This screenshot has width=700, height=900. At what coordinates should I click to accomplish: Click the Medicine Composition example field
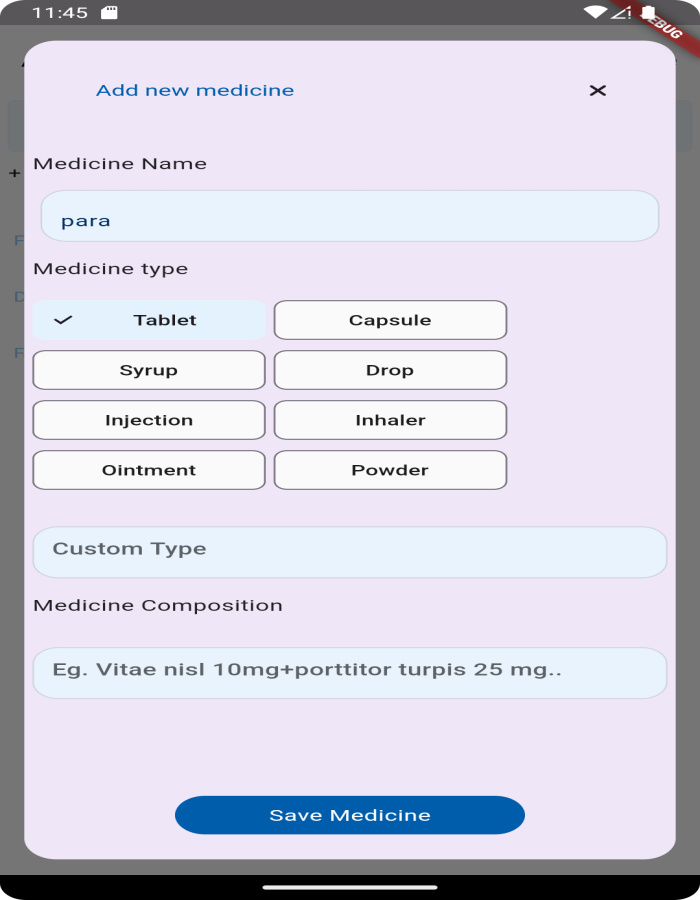click(x=349, y=672)
